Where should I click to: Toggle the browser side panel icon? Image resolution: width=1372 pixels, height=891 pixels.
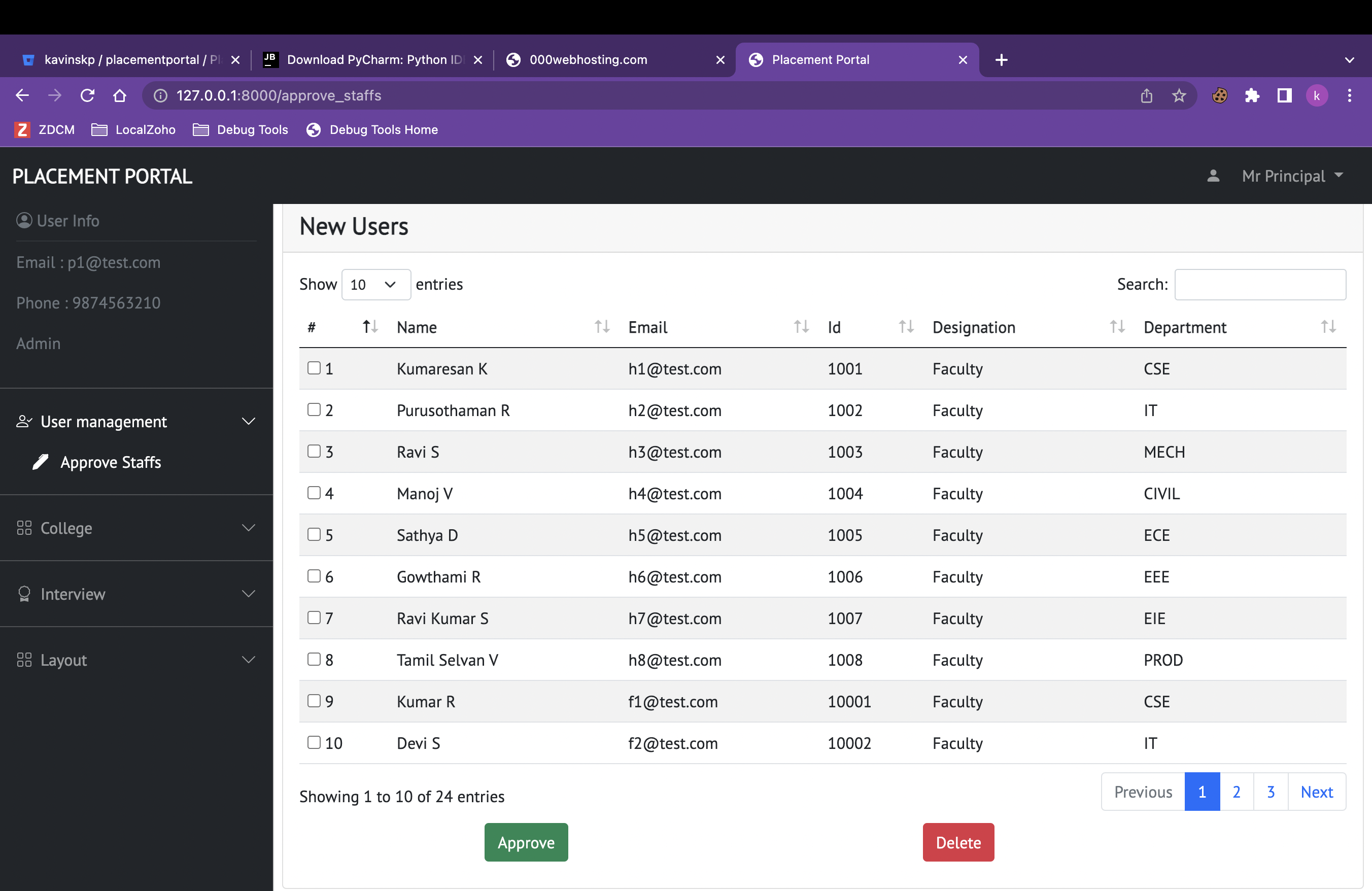(x=1284, y=95)
